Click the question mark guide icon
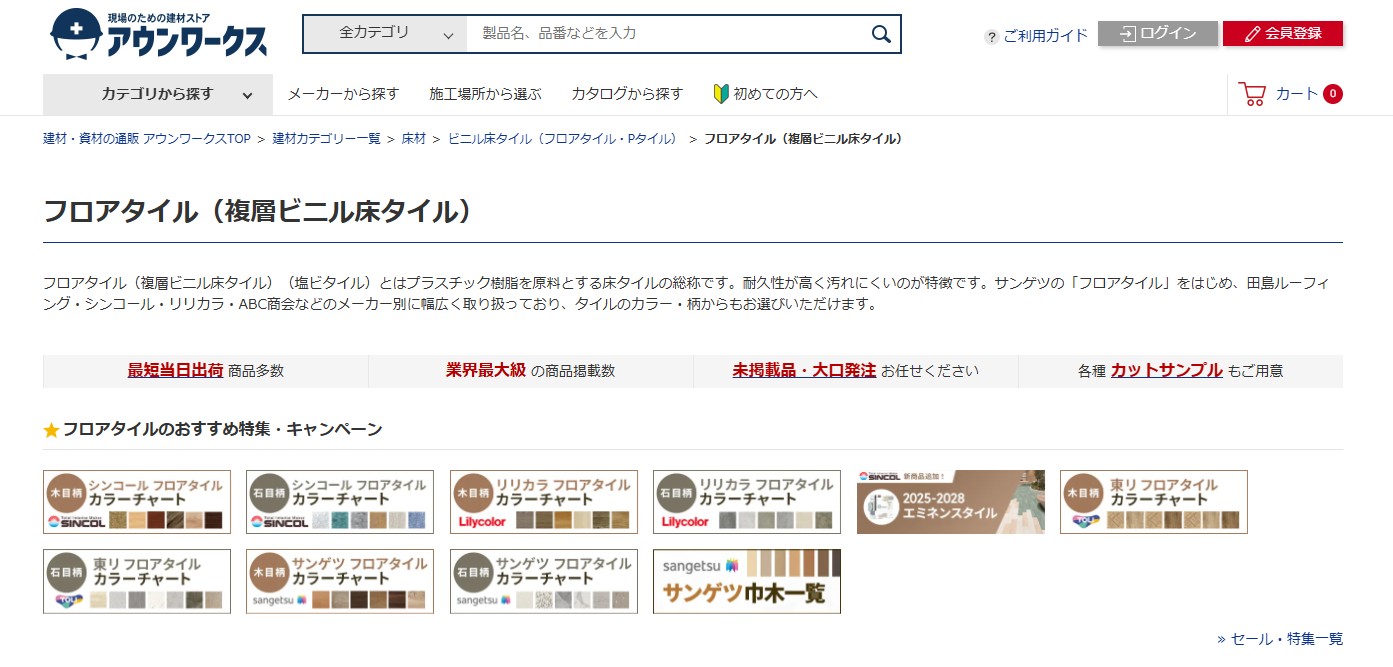The width and height of the screenshot is (1393, 667). 991,36
